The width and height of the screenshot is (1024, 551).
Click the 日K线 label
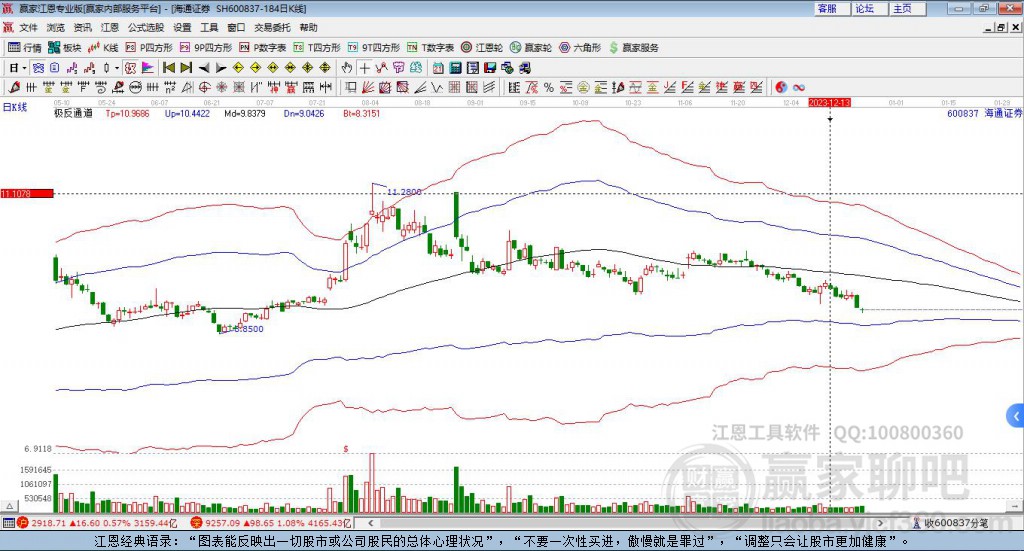click(x=15, y=107)
